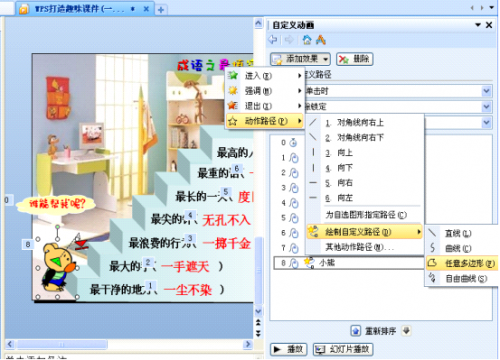
Task: Choose 向下 motion path
Action: [x=365, y=168]
